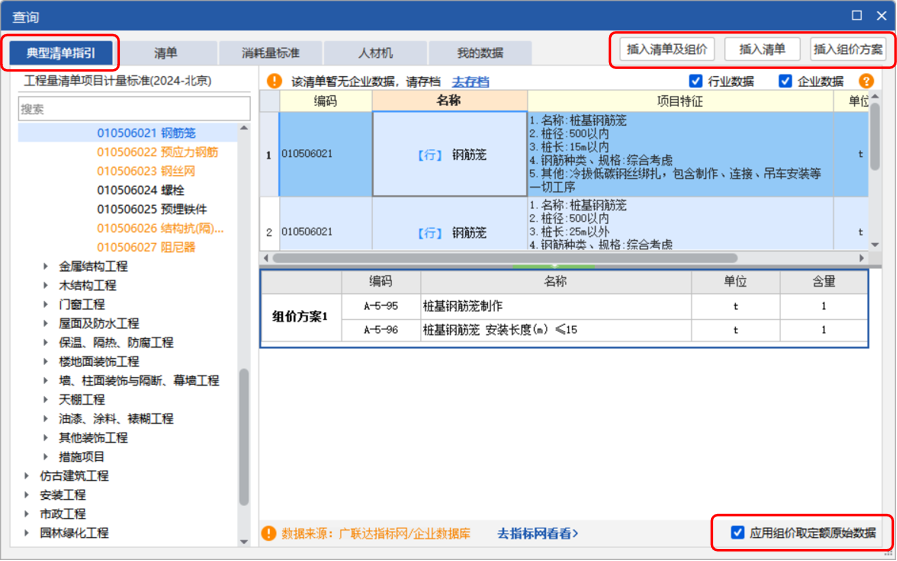Select 010506022 预应力钢筋 tree item
The width and height of the screenshot is (897, 561).
click(x=157, y=152)
